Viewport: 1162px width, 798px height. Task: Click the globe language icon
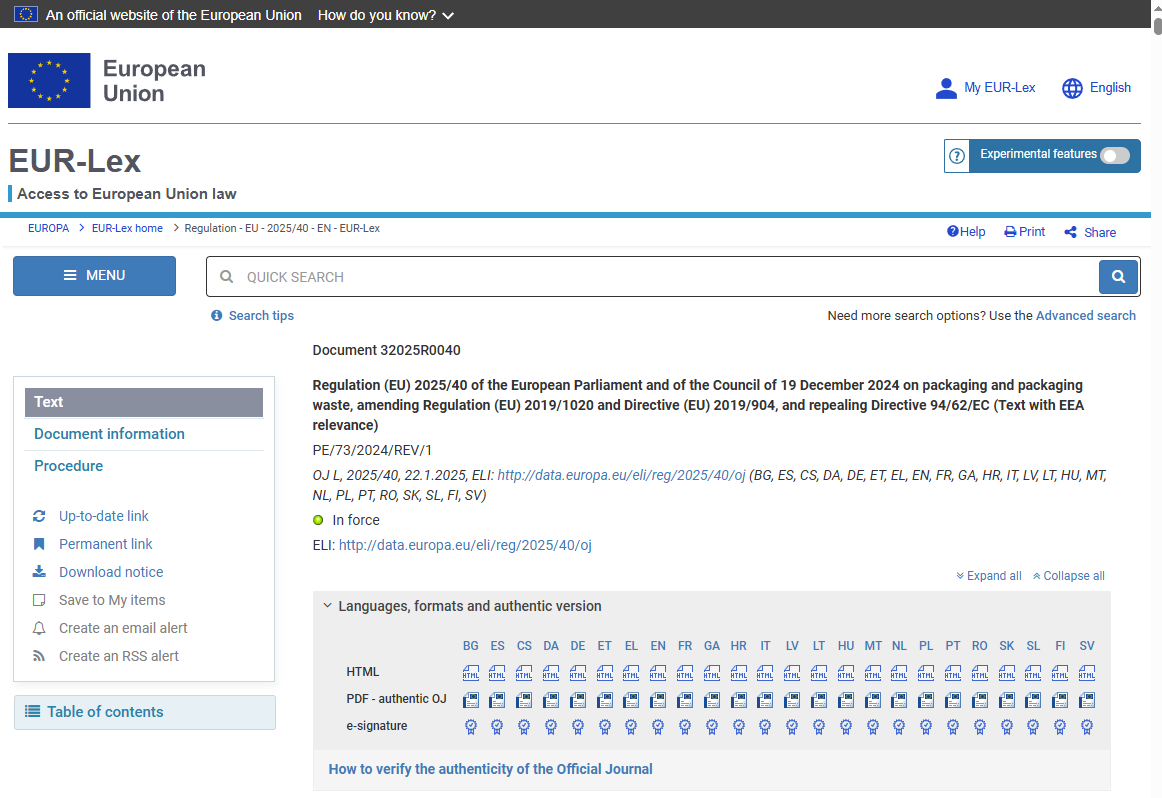[1072, 88]
